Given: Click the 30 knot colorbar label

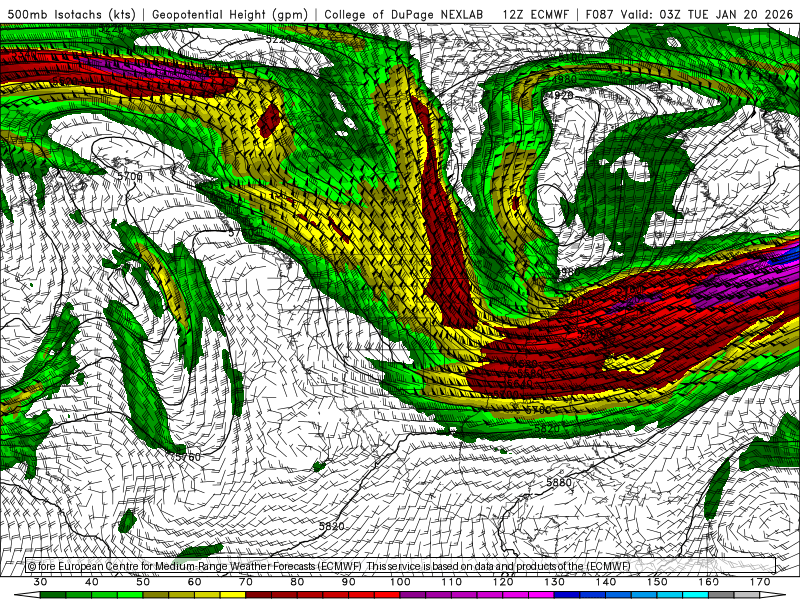Looking at the screenshot, I should pos(40,582).
